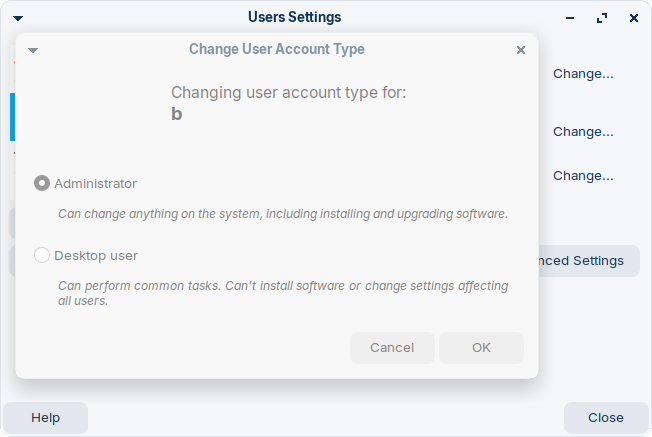Close the Users Settings window with X

(634, 18)
